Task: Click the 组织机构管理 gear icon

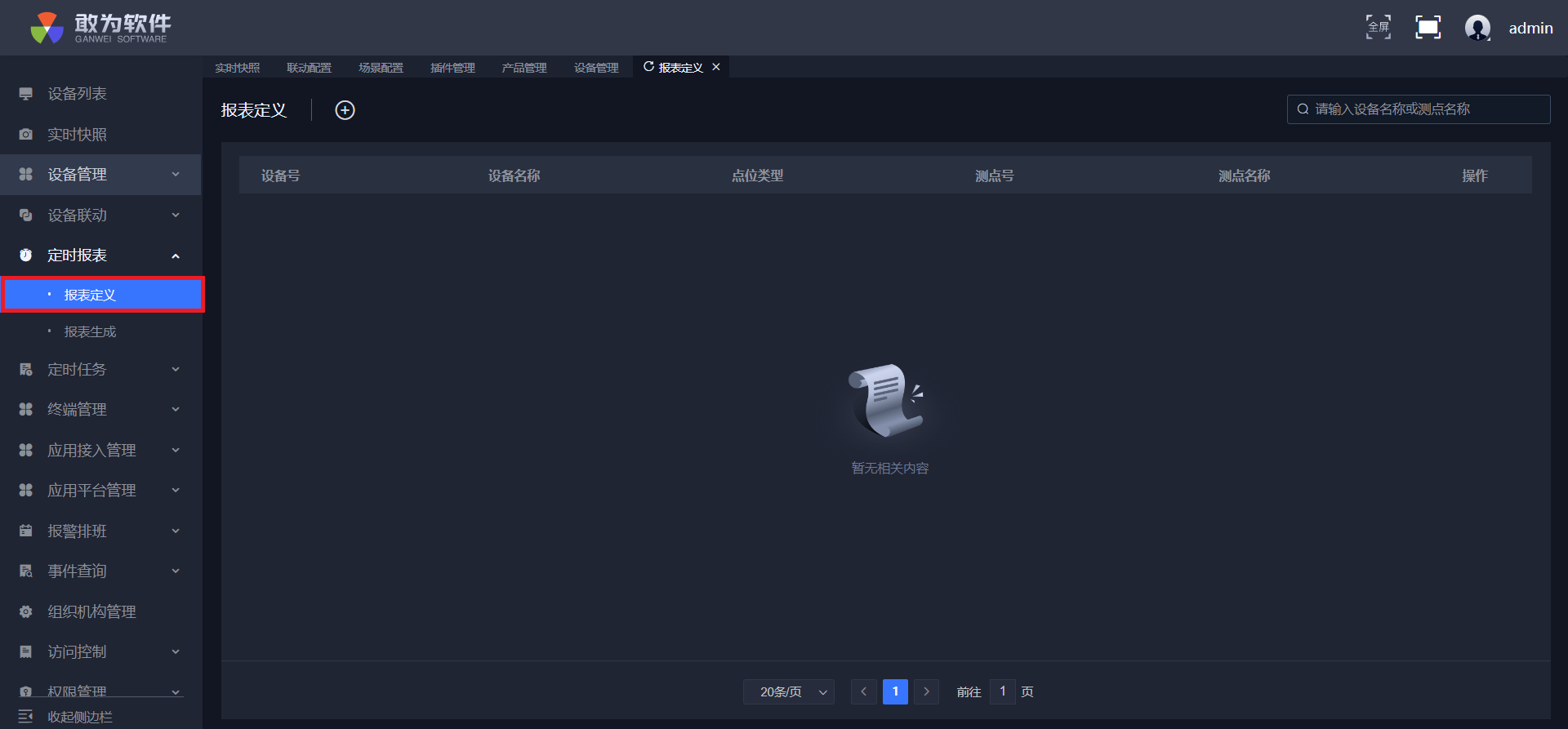Action: click(x=26, y=611)
